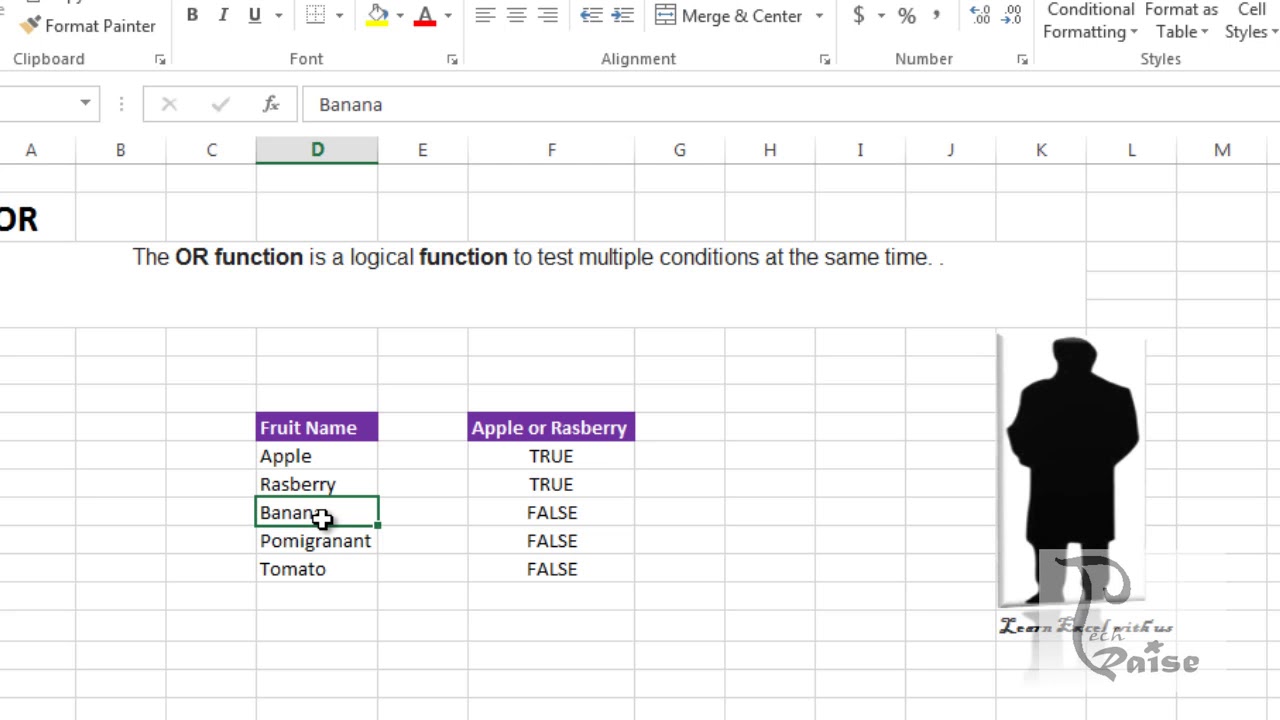Select column D header
The image size is (1280, 720).
coord(317,150)
